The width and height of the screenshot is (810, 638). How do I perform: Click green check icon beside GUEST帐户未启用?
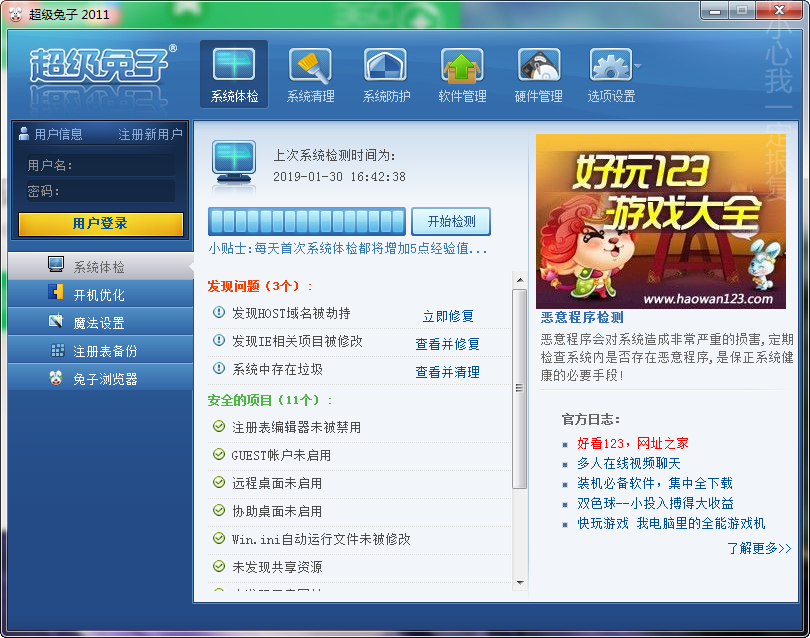219,454
